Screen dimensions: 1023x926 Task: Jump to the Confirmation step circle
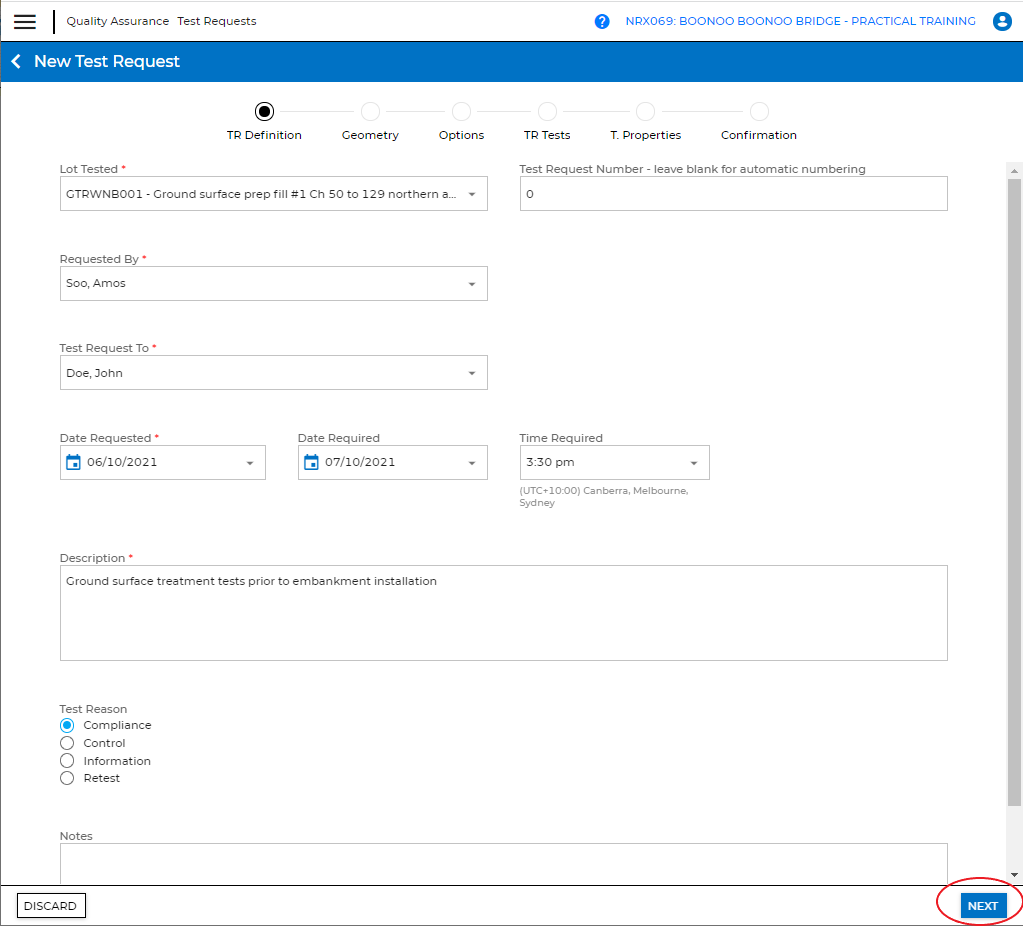pos(759,112)
